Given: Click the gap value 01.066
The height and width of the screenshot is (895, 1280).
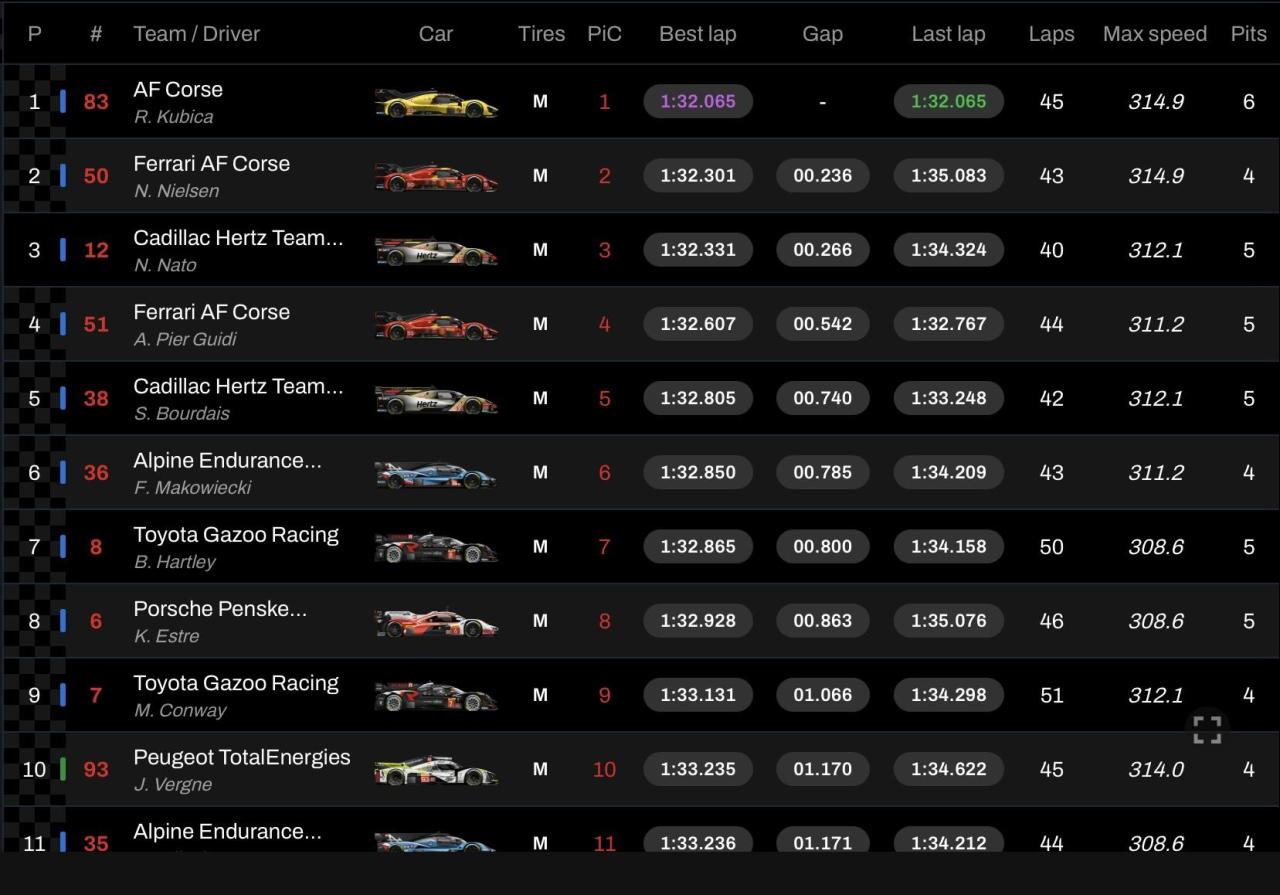Looking at the screenshot, I should [x=823, y=695].
